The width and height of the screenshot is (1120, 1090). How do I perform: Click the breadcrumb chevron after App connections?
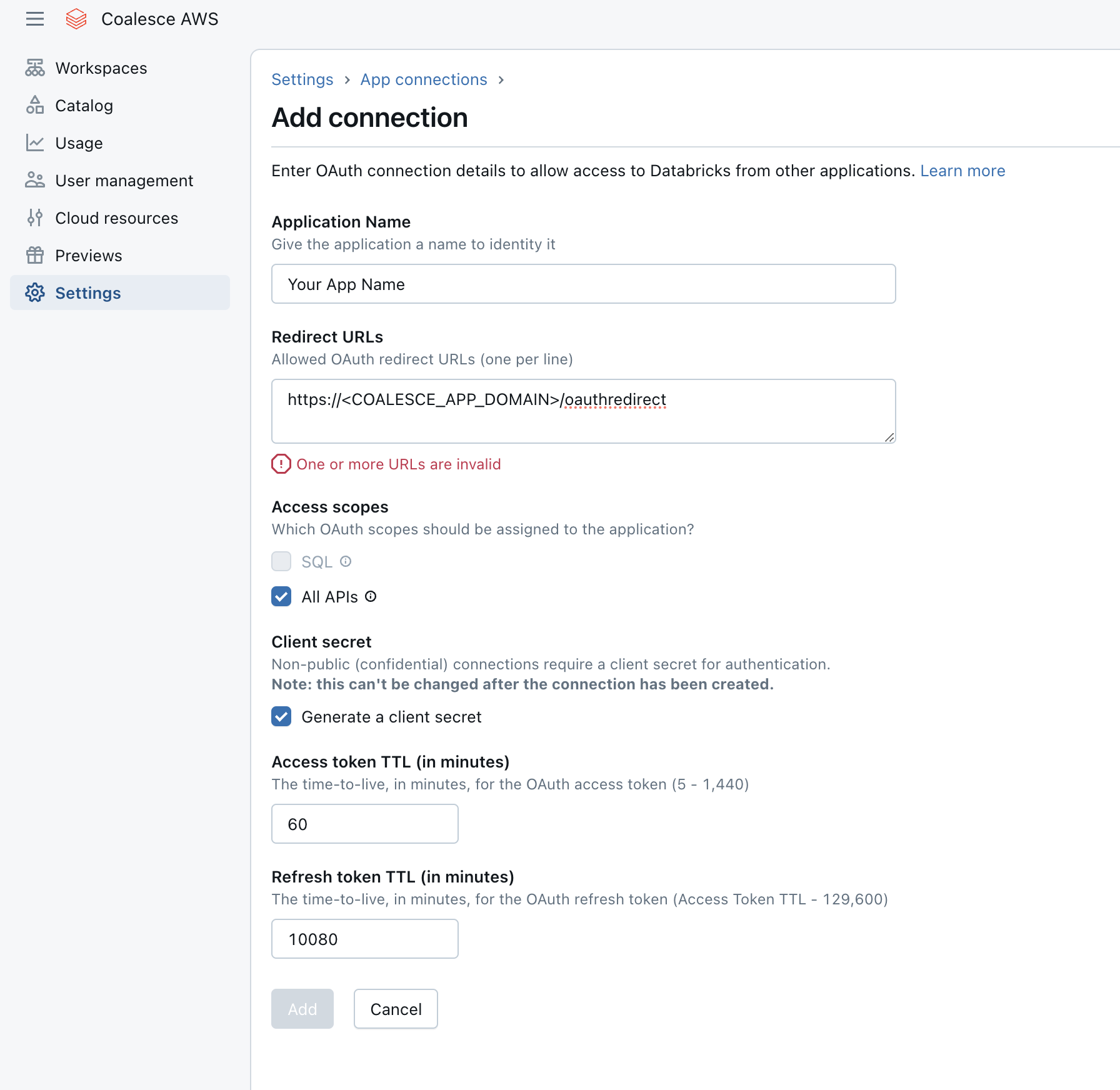pyautogui.click(x=501, y=80)
